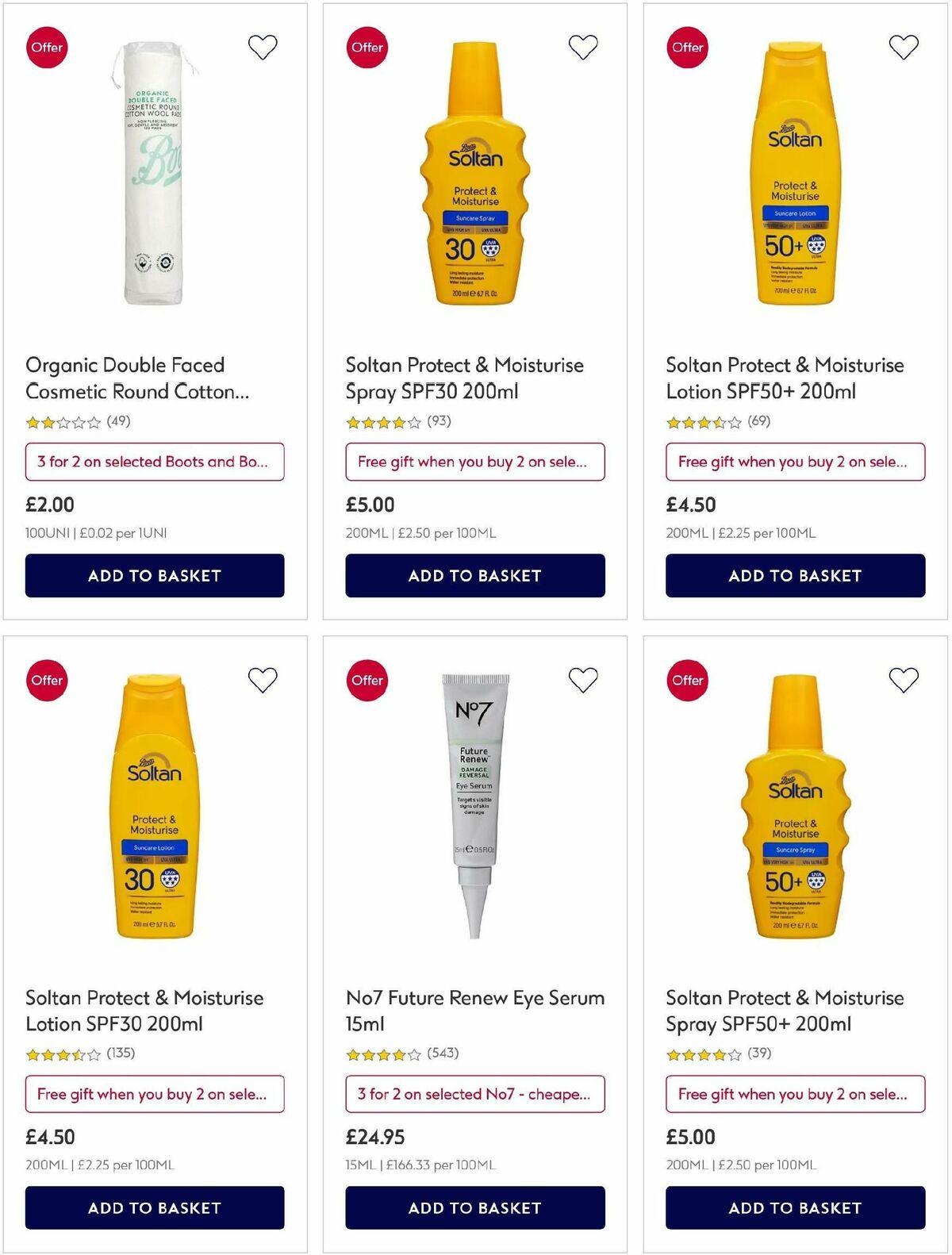The image size is (952, 1255).
Task: Save Soltan Spray SPF50+ using the heart icon
Action: (x=903, y=680)
